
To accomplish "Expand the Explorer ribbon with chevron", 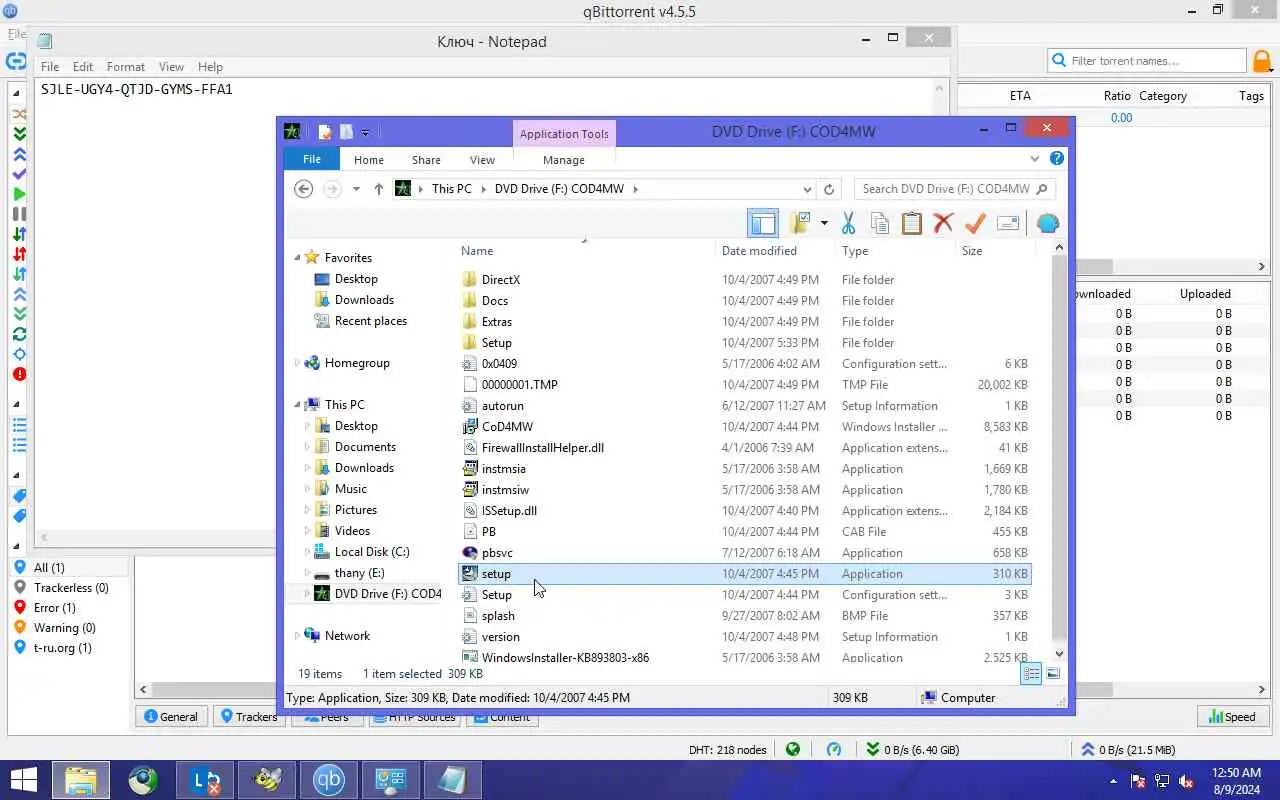I will [x=1035, y=158].
